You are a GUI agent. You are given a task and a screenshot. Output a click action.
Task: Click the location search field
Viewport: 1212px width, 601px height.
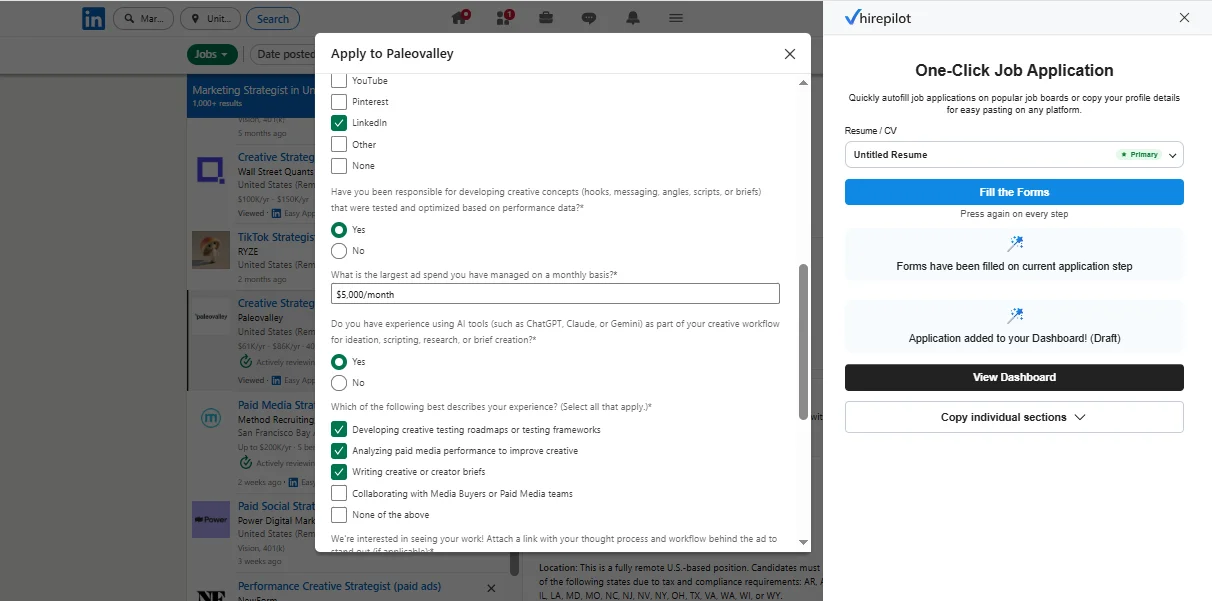click(x=210, y=19)
